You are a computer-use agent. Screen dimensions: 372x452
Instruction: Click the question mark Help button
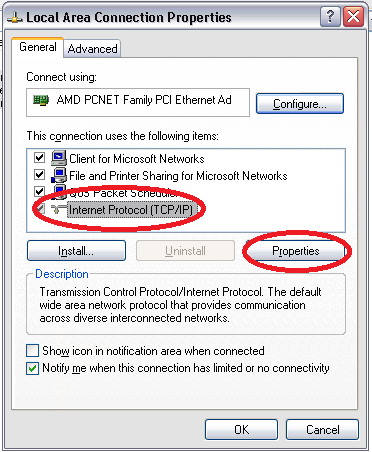[x=330, y=17]
